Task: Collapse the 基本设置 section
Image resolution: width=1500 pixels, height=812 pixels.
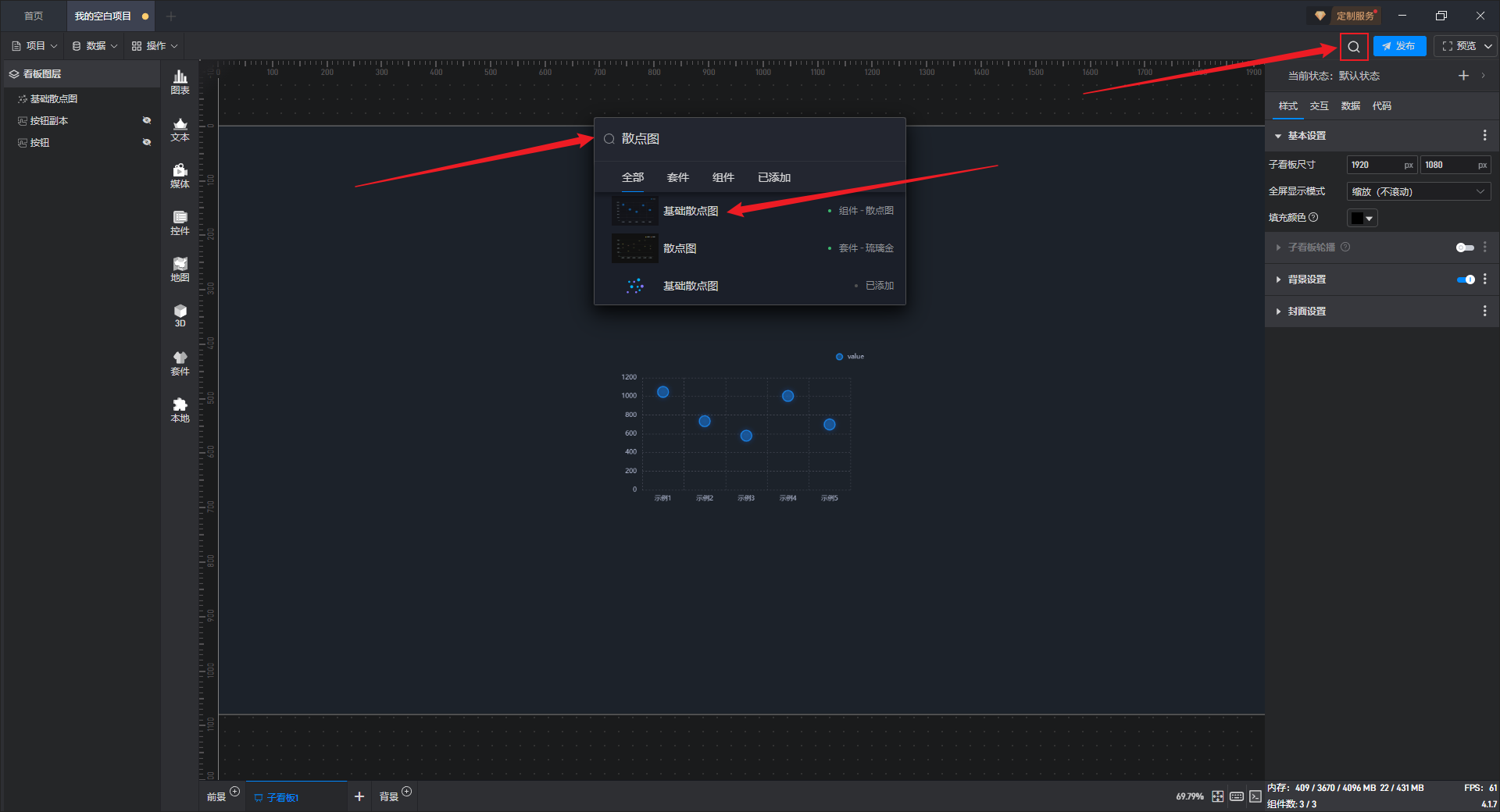Action: [1278, 136]
